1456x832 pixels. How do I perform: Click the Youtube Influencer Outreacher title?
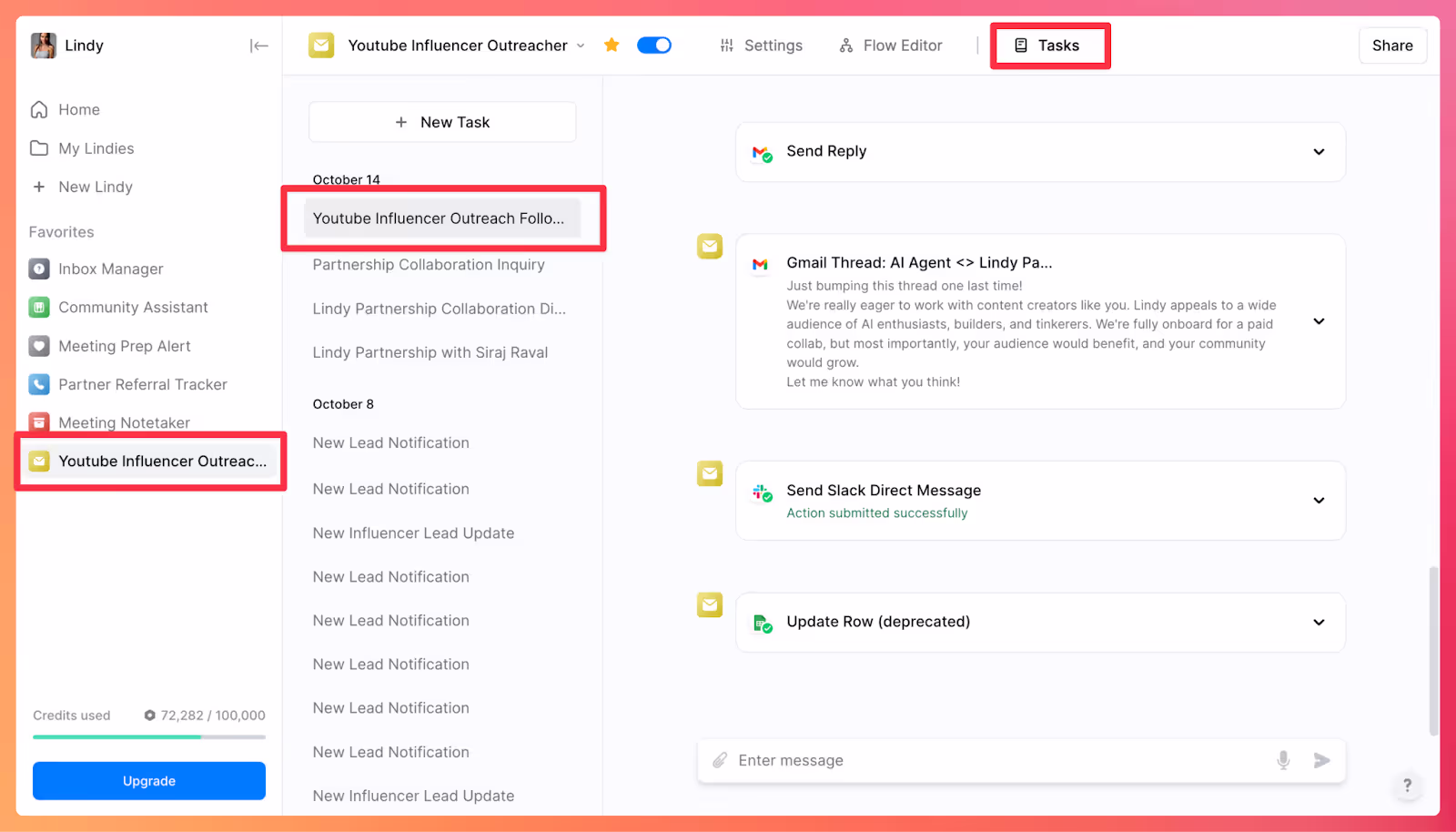tap(458, 46)
